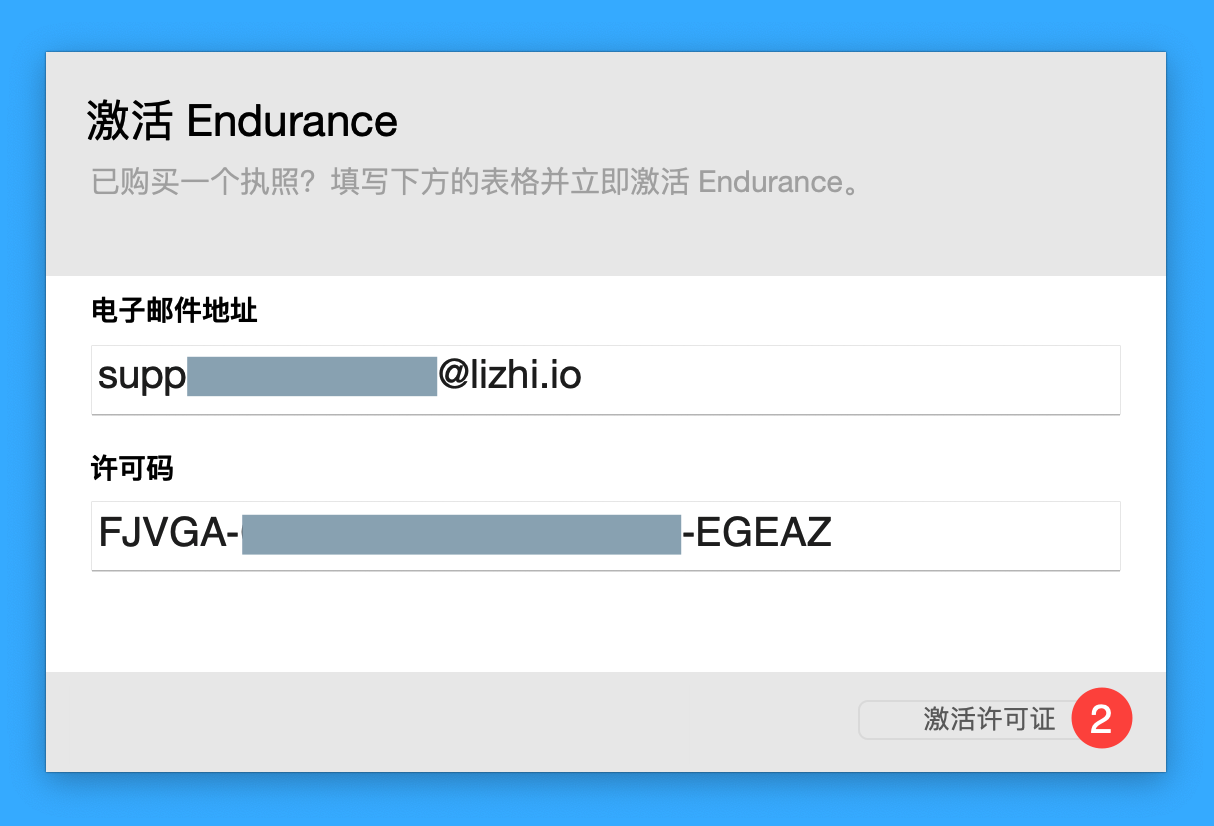
Task: Click empty space right of EGEAZ
Action: click(975, 535)
